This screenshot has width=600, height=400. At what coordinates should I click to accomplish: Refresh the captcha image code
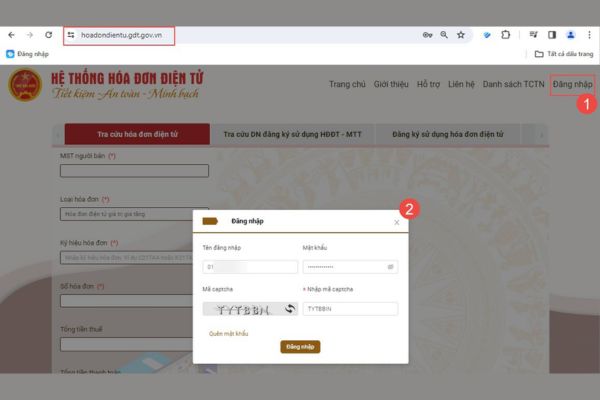tap(290, 309)
